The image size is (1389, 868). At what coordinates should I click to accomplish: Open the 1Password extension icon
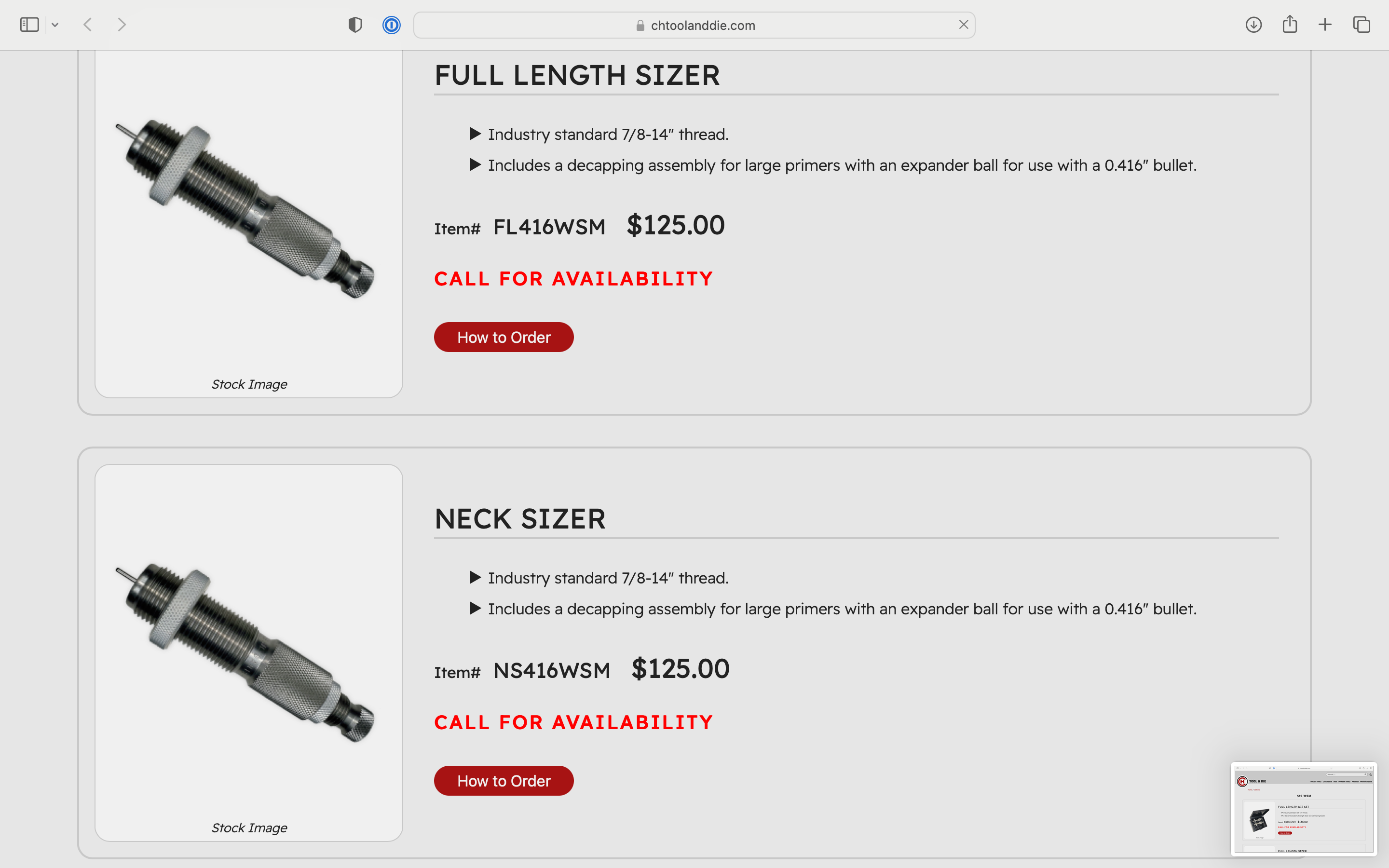(392, 25)
